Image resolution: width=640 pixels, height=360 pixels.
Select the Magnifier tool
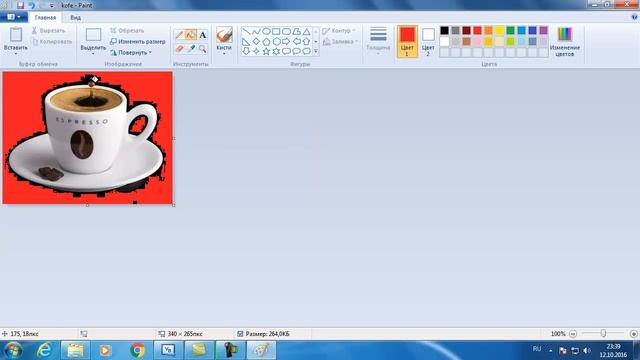pyautogui.click(x=202, y=49)
